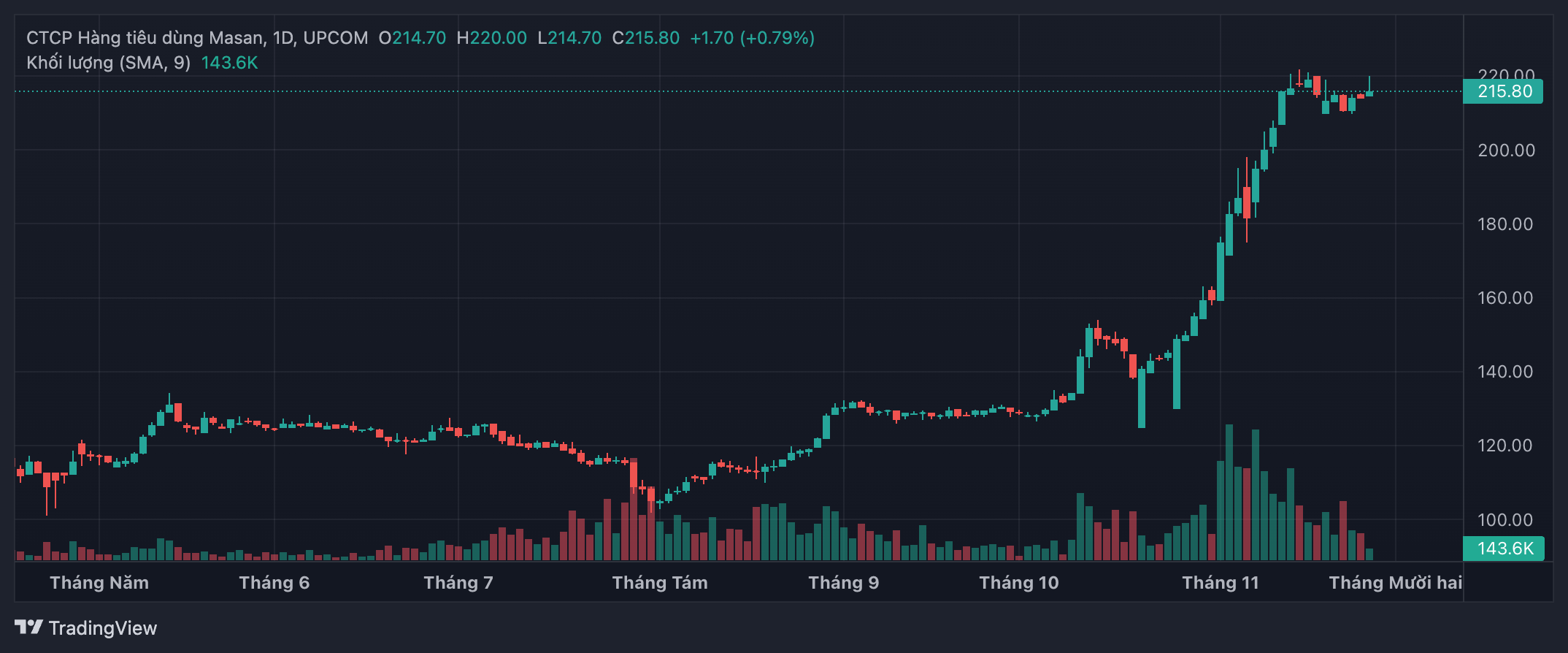Click the highlighted 143.6K volume axis tag

pyautogui.click(x=1503, y=549)
